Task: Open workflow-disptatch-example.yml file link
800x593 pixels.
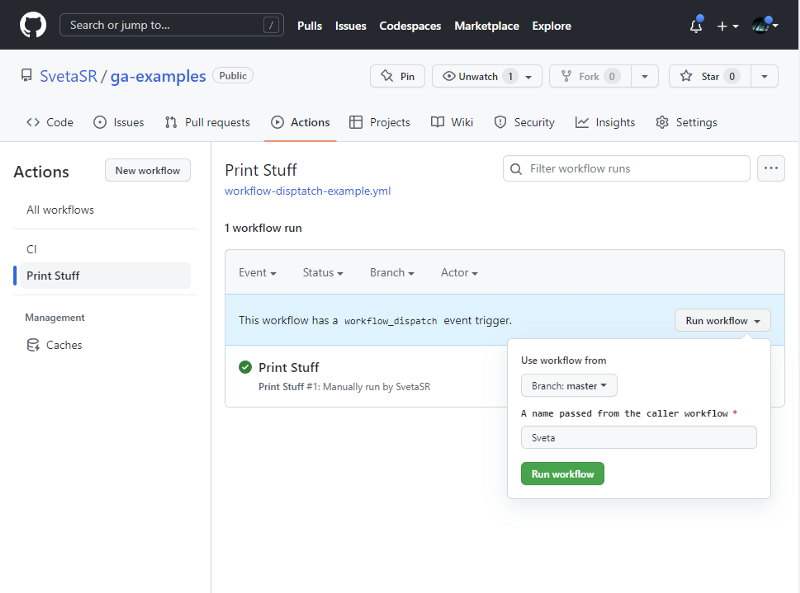Action: 308,191
